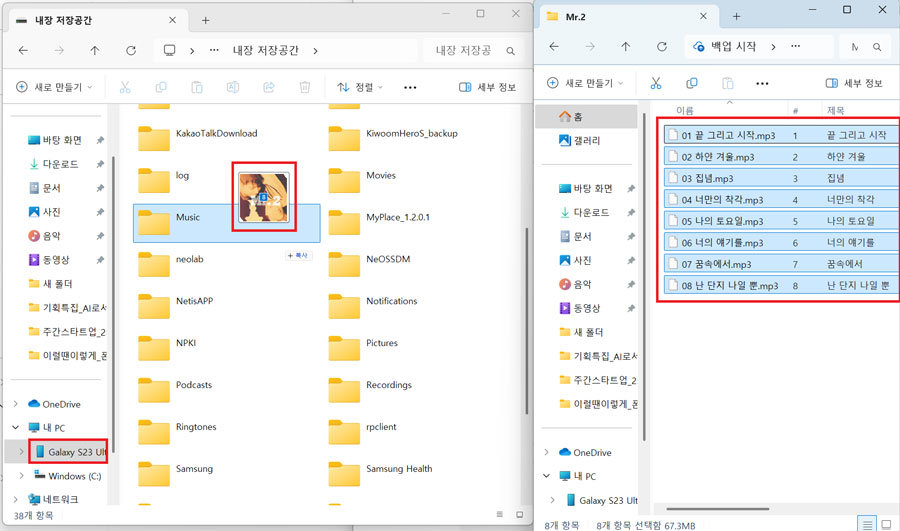Click the Up arrow in left window
This screenshot has width=900, height=531.
pos(95,50)
